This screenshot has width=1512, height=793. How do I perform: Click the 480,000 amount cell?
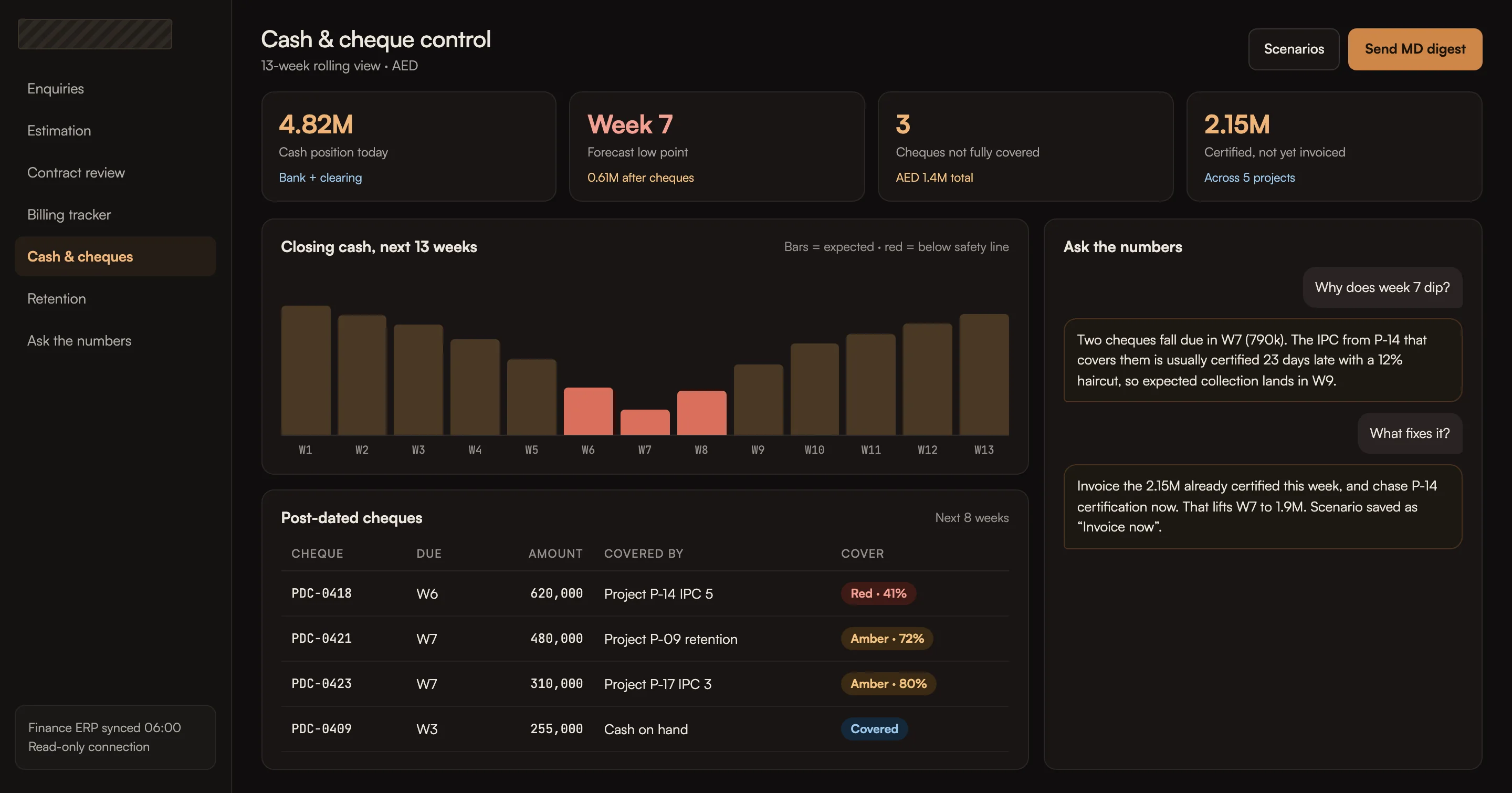coord(556,639)
